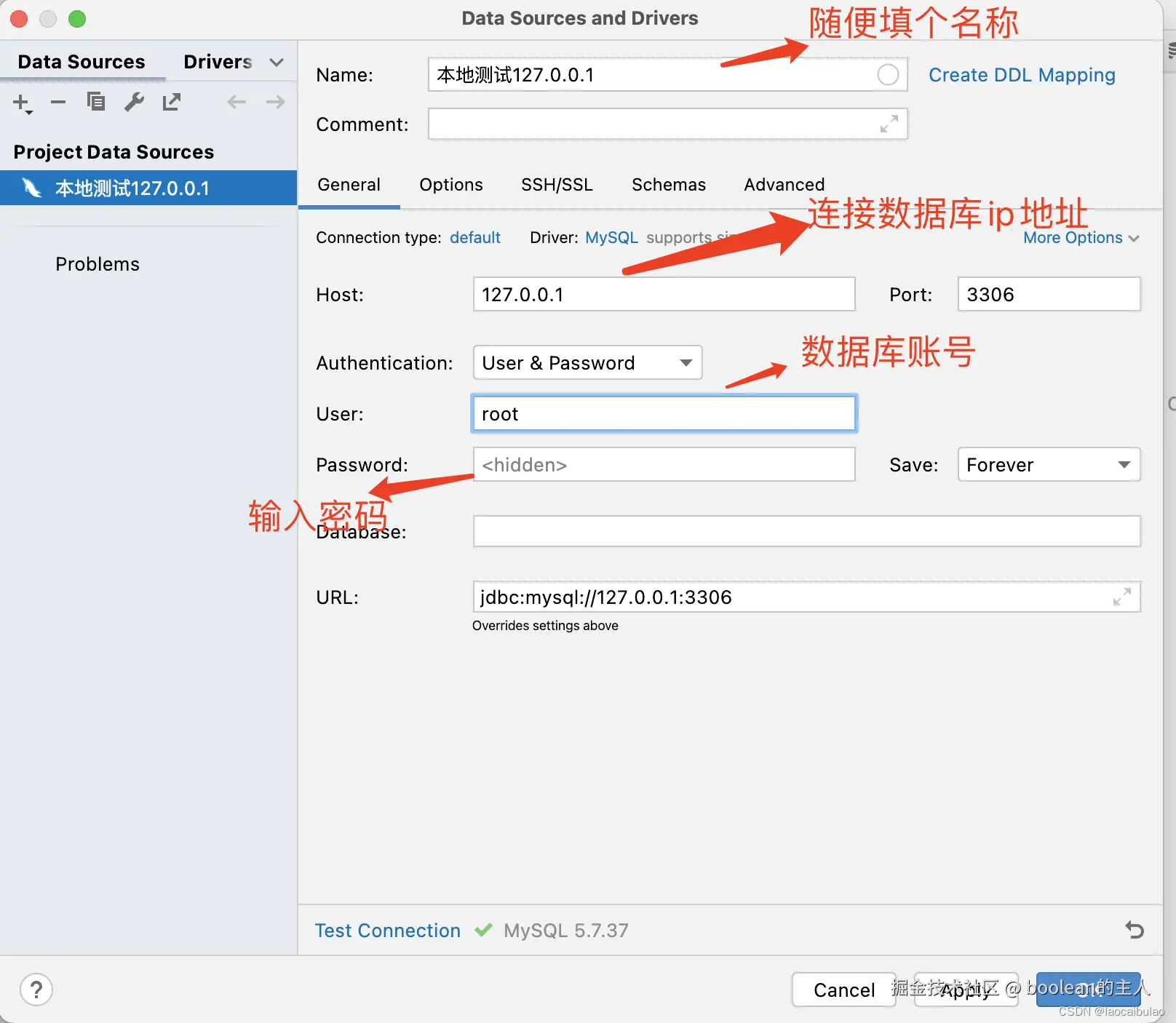Click the MySQL driver link
This screenshot has height=1023, width=1176.
pyautogui.click(x=611, y=237)
